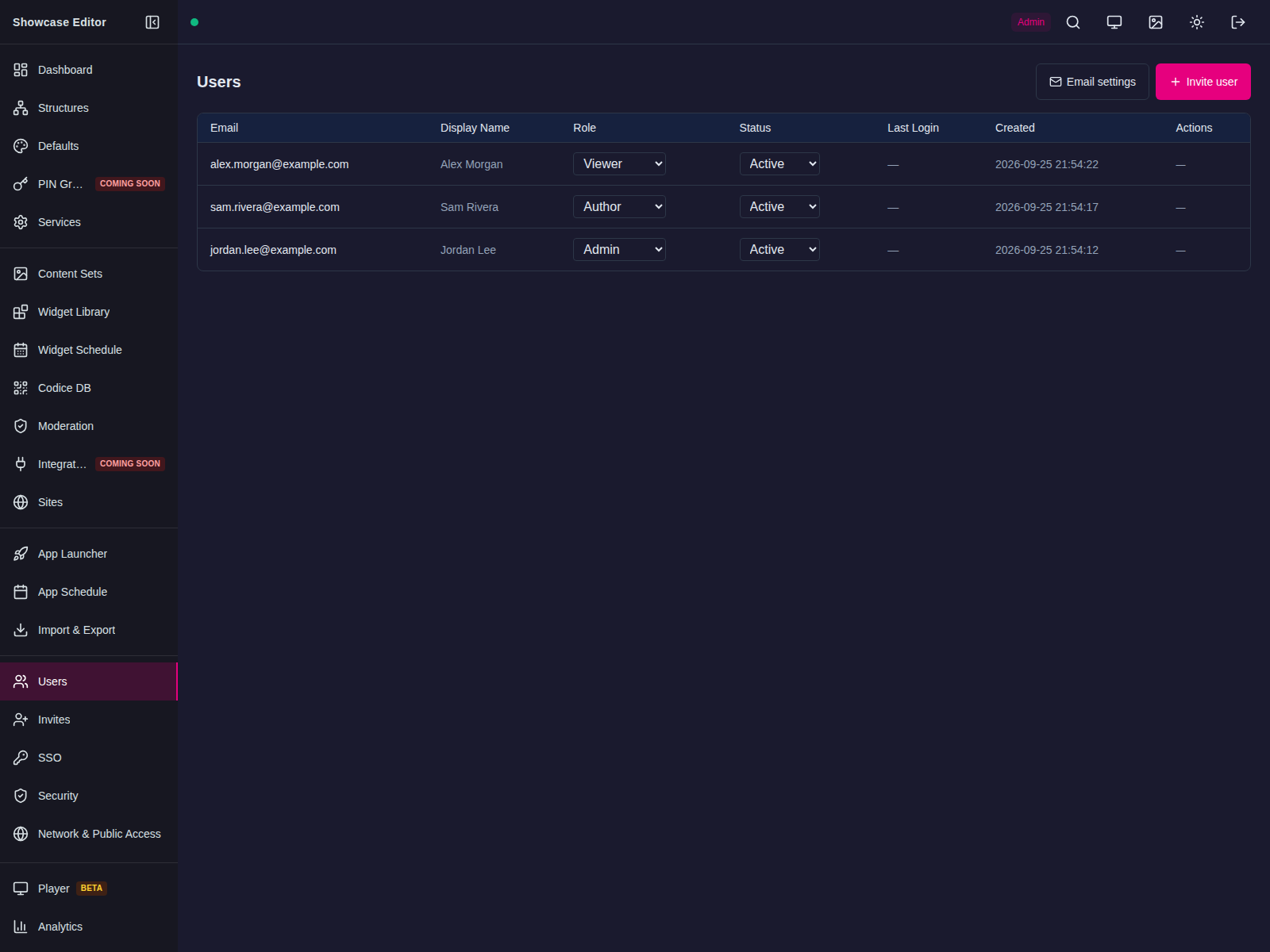Click the Structures hierarchy icon
The height and width of the screenshot is (952, 1270).
21,108
